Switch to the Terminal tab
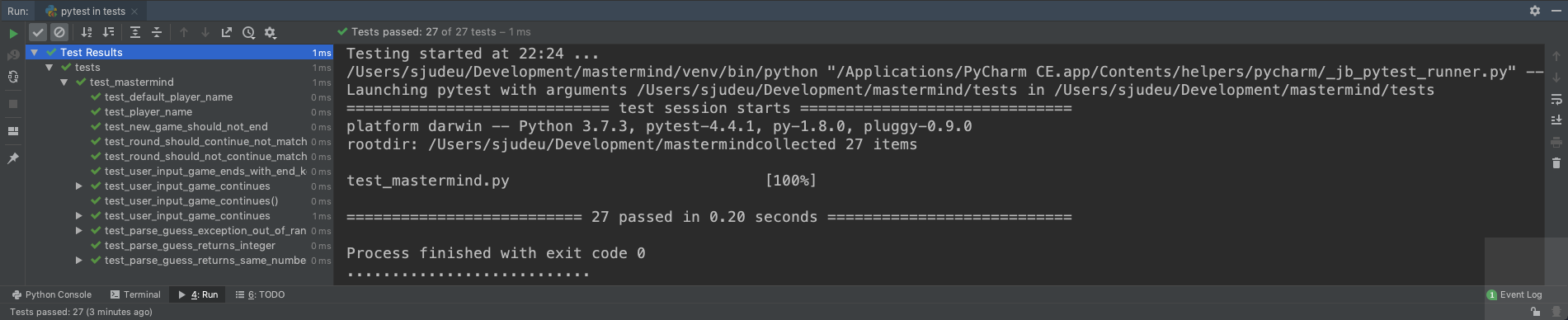Screen dimensions: 1568x320 (x=135, y=294)
